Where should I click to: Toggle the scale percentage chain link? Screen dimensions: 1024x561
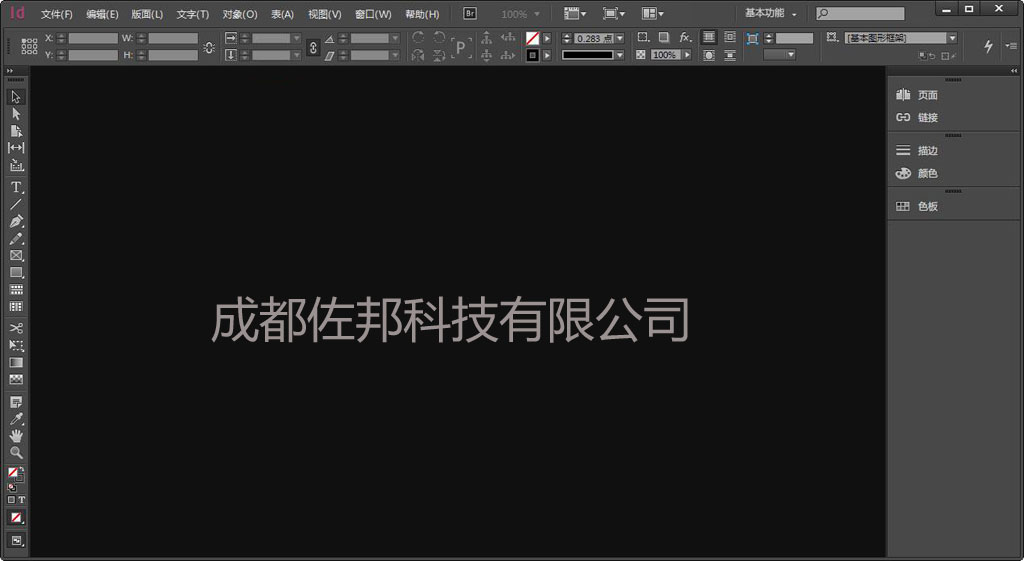312,47
